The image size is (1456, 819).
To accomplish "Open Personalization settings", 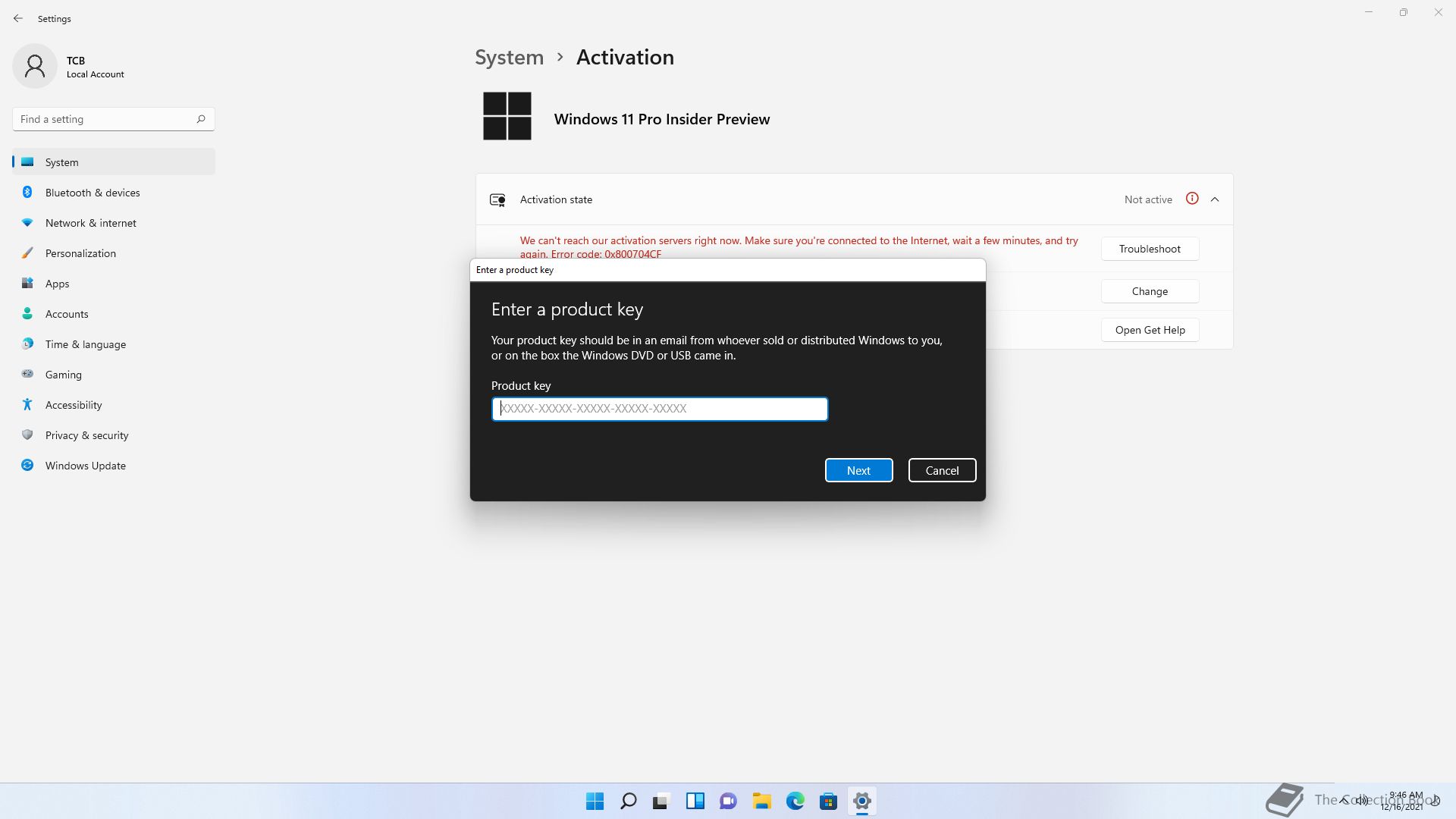I will (x=114, y=253).
